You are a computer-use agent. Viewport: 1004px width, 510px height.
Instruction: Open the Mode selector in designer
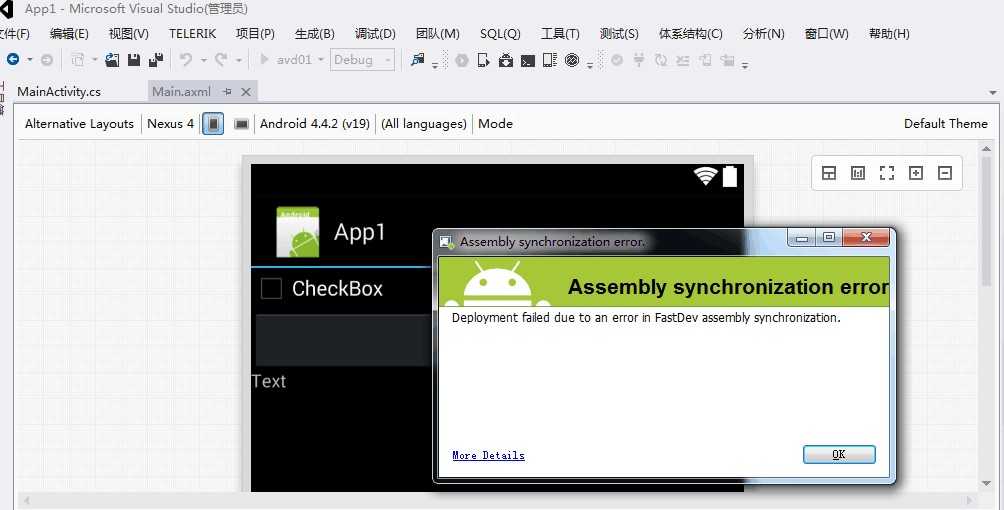pos(496,124)
